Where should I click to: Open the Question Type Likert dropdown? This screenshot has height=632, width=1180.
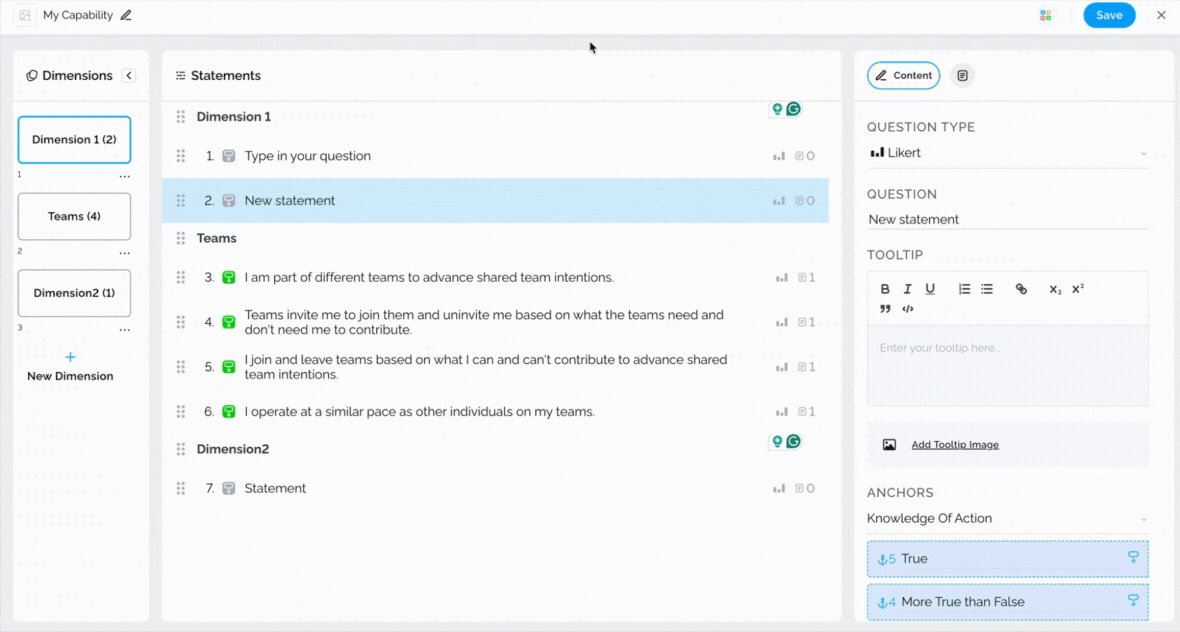tap(1007, 153)
